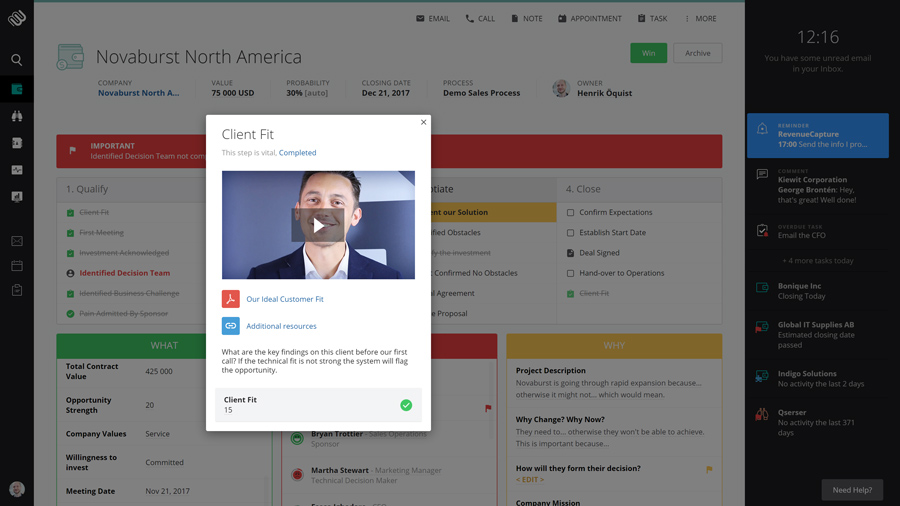
Task: Uncheck the First Meeting step
Action: coord(70,232)
